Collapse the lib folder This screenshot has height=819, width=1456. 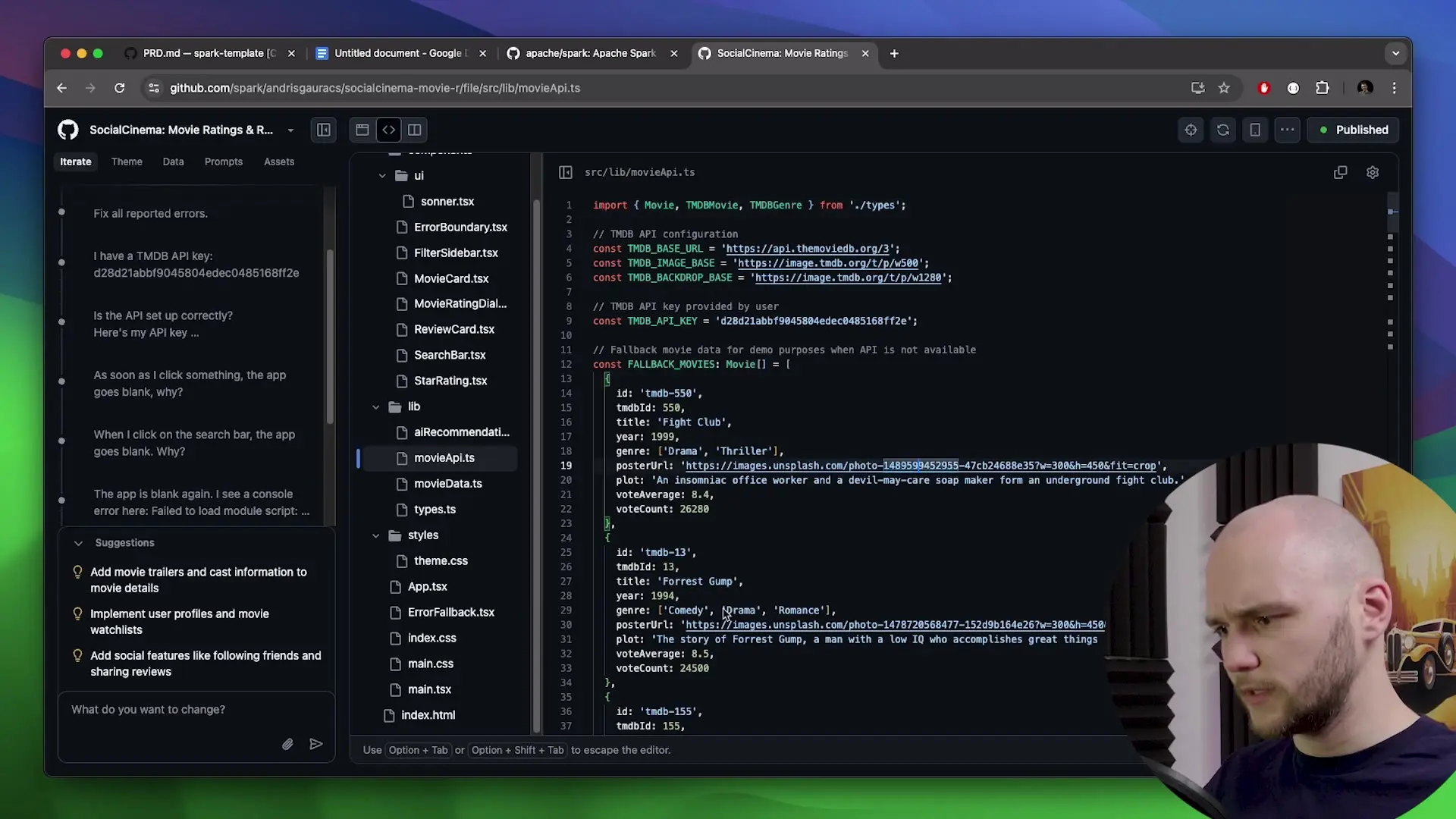pos(375,406)
